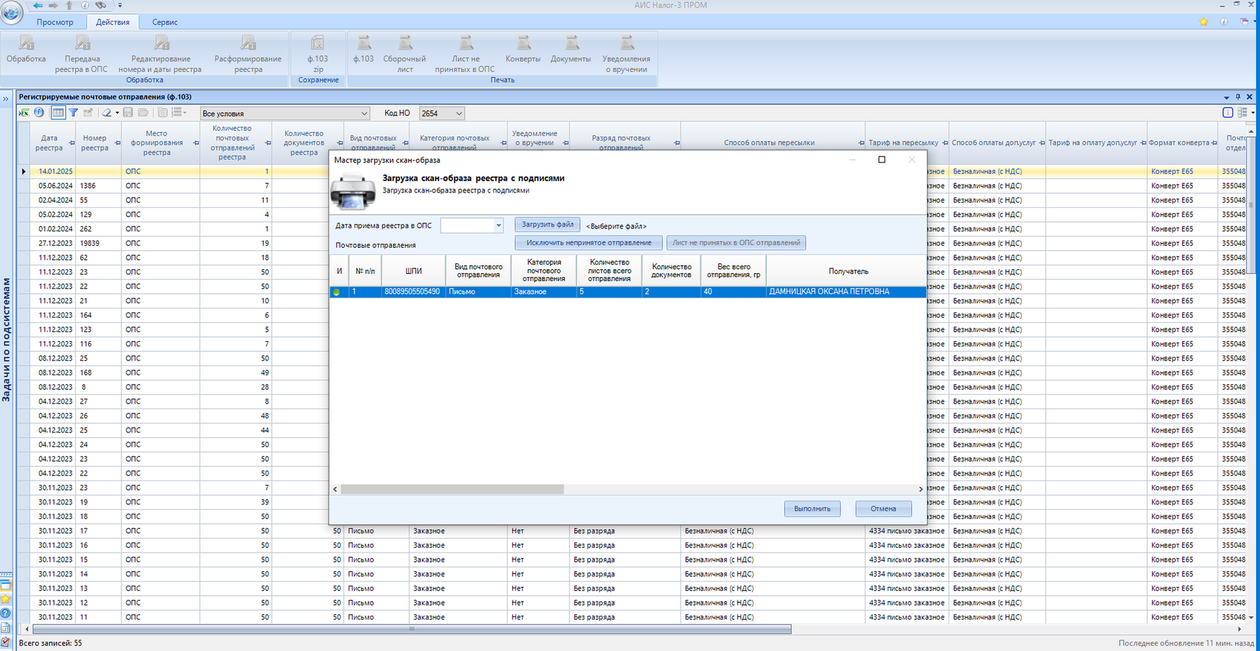Click the Выполнить button

812,508
